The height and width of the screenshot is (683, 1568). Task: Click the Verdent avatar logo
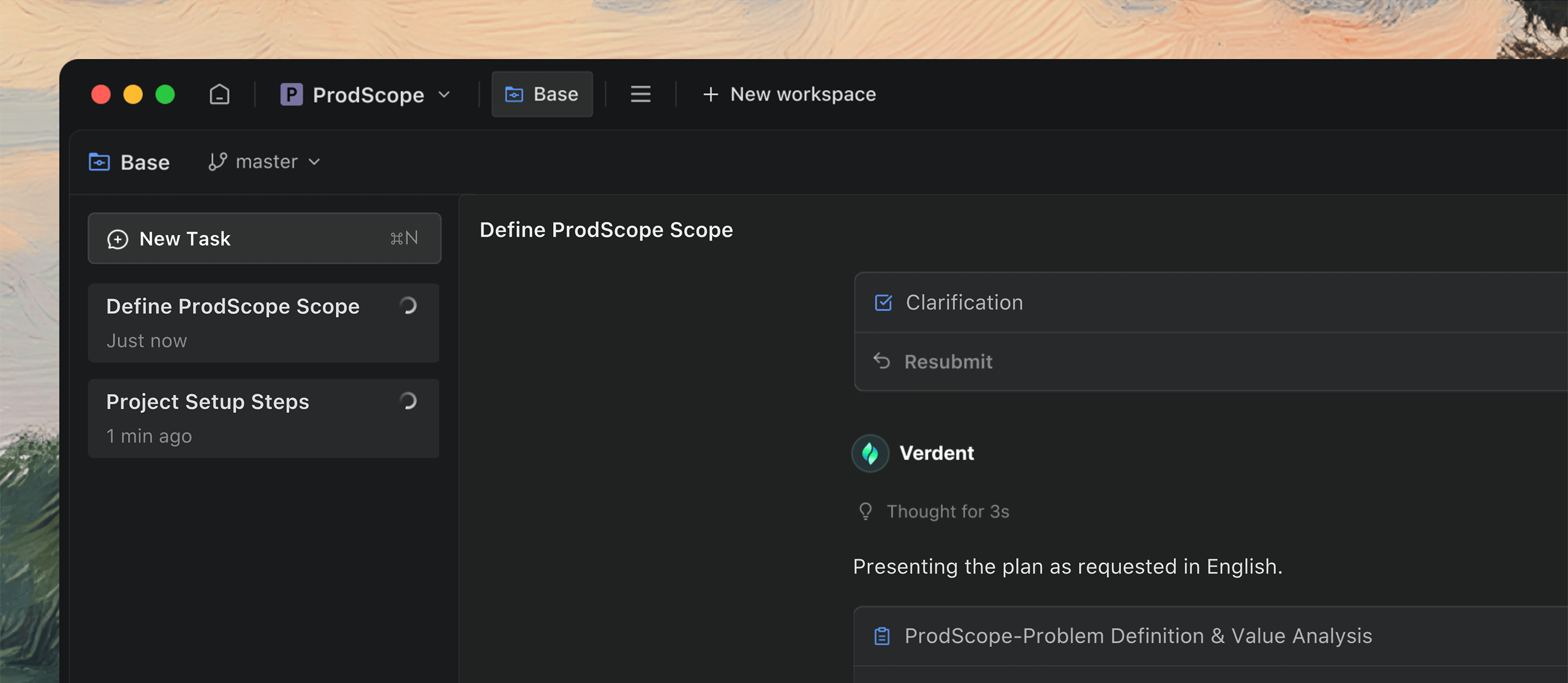tap(870, 453)
